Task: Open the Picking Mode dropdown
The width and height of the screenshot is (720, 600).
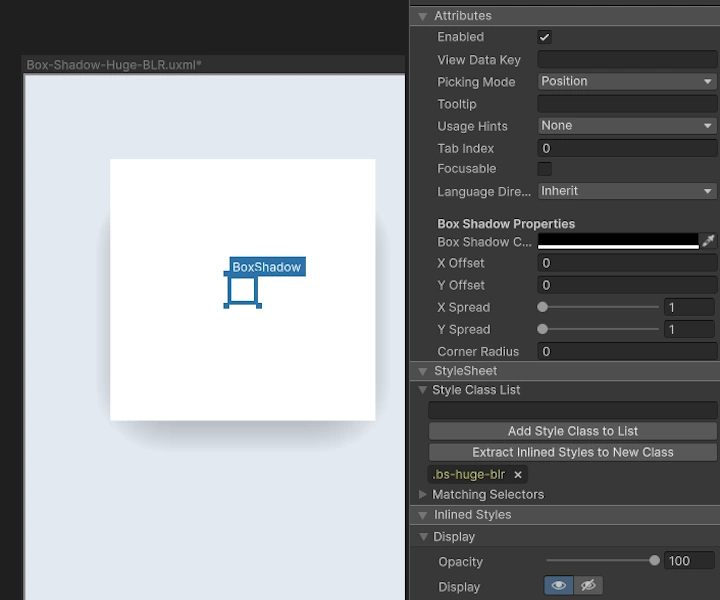Action: [627, 81]
